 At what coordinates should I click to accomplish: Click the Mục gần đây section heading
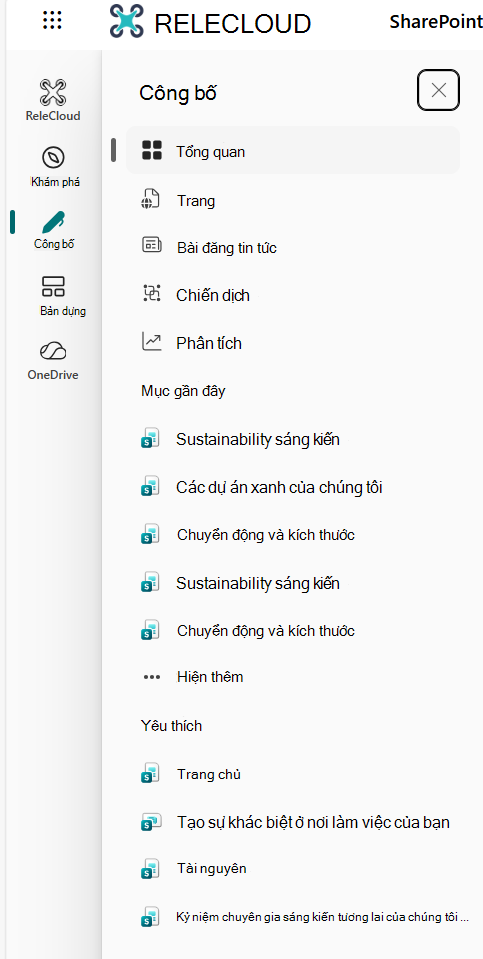pyautogui.click(x=183, y=391)
